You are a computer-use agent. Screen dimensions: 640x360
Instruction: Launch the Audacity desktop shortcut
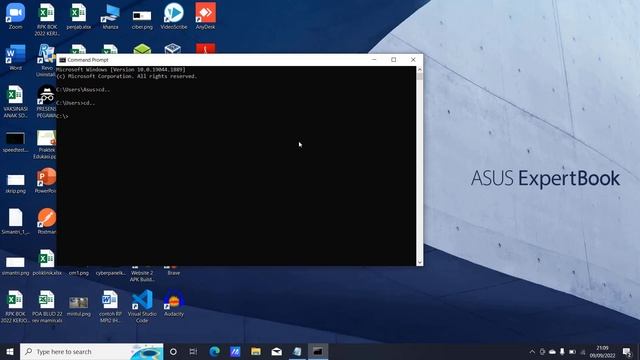pyautogui.click(x=174, y=303)
